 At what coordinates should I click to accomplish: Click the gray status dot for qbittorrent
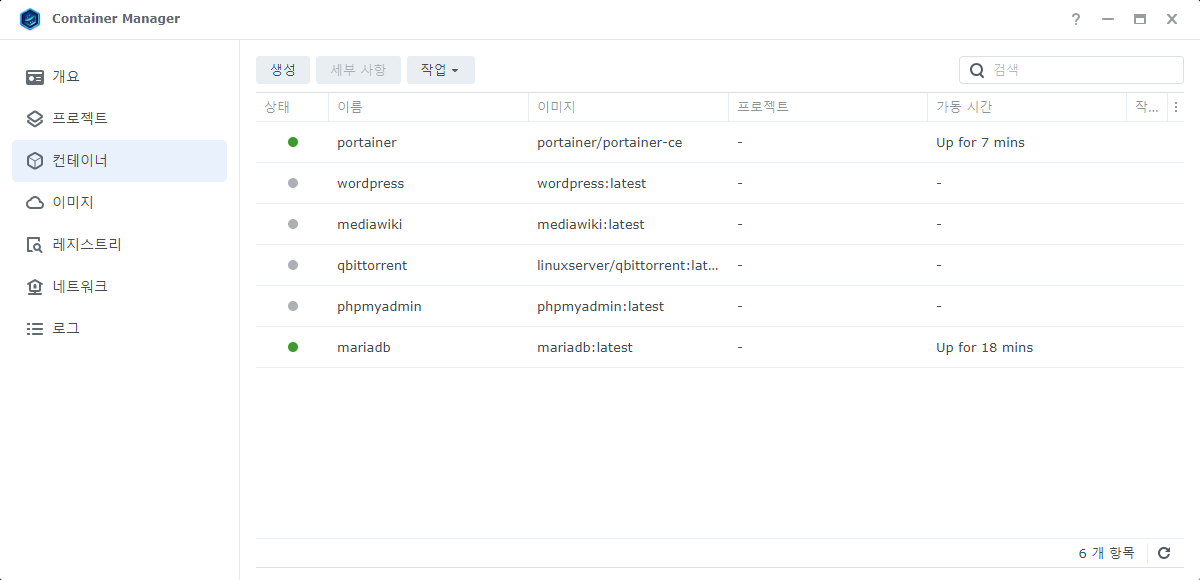(x=293, y=265)
